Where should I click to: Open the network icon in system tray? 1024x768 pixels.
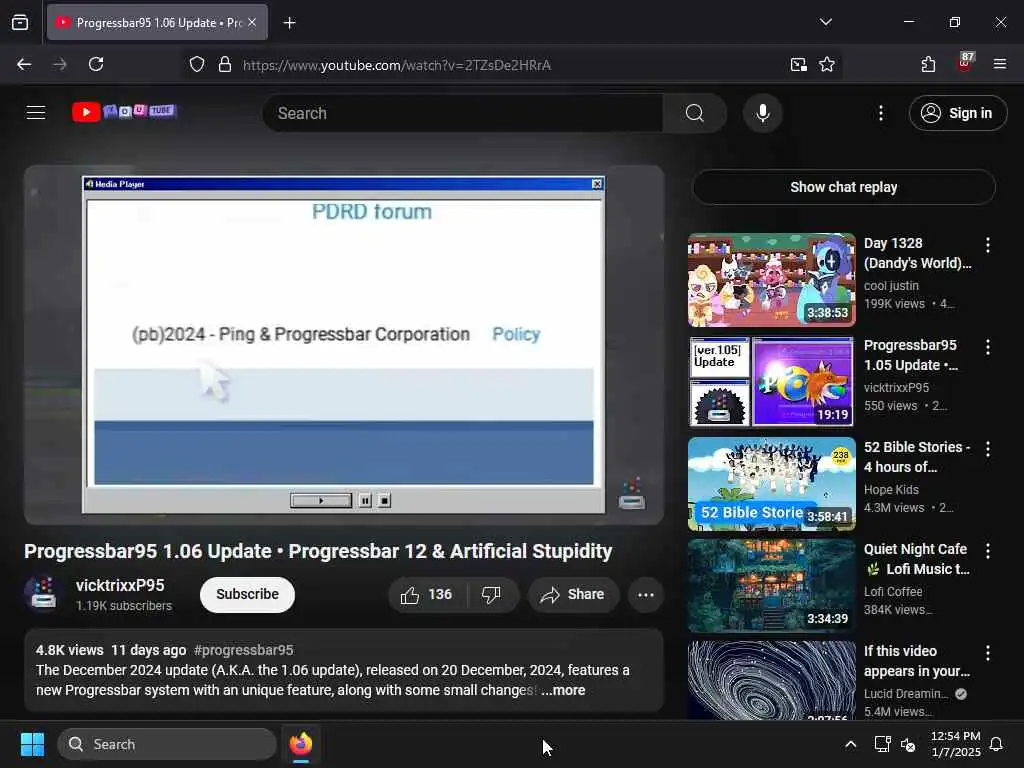click(x=882, y=744)
